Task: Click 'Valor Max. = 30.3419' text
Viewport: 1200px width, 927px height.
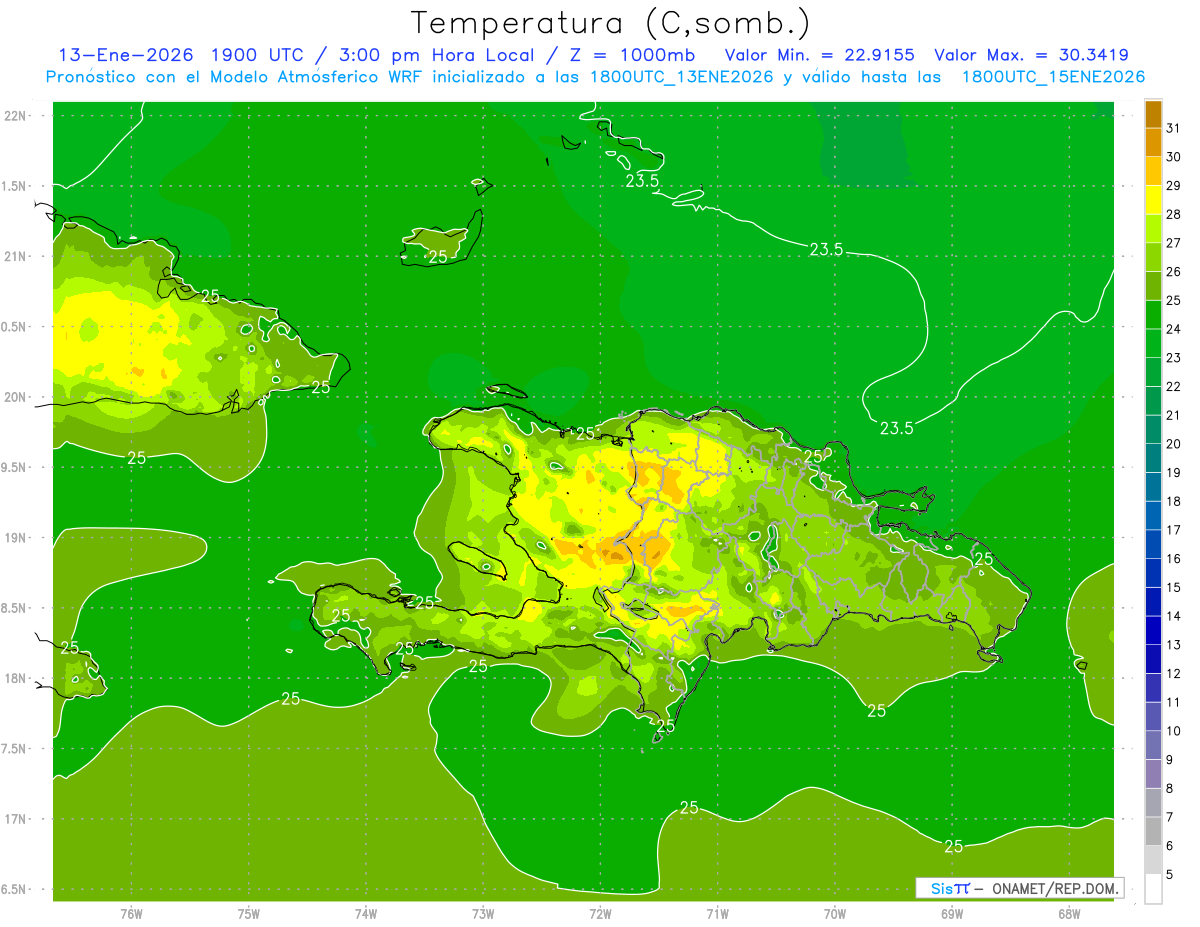Action: pyautogui.click(x=1031, y=55)
